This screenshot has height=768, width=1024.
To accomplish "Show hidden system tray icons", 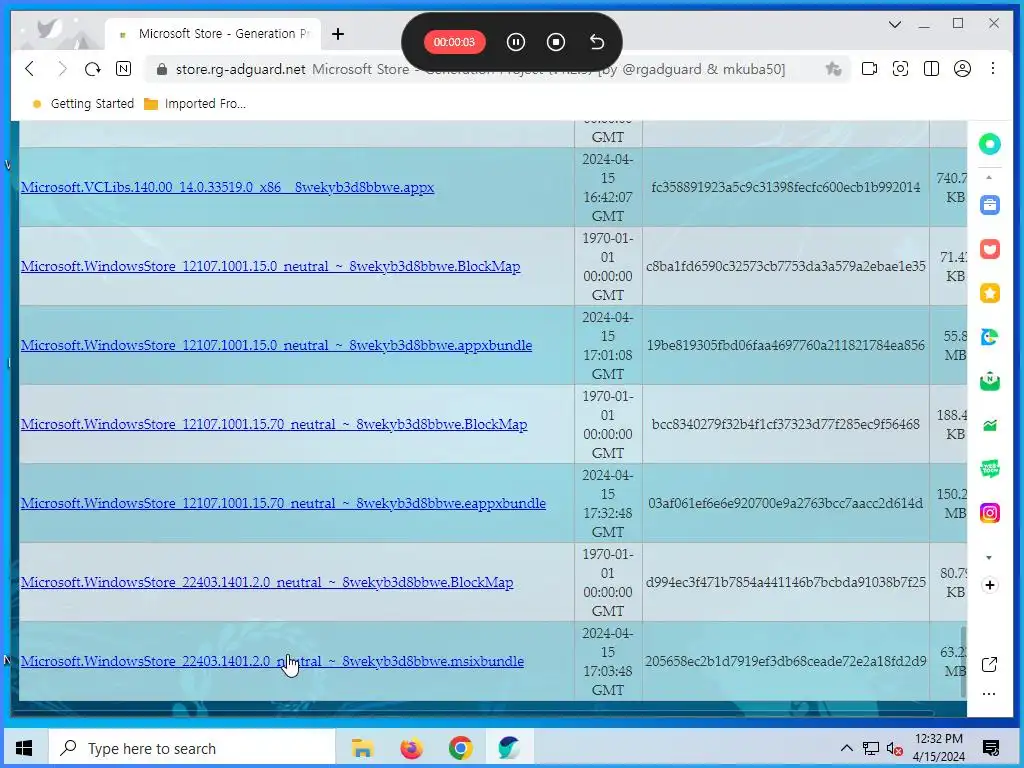I will click(846, 748).
